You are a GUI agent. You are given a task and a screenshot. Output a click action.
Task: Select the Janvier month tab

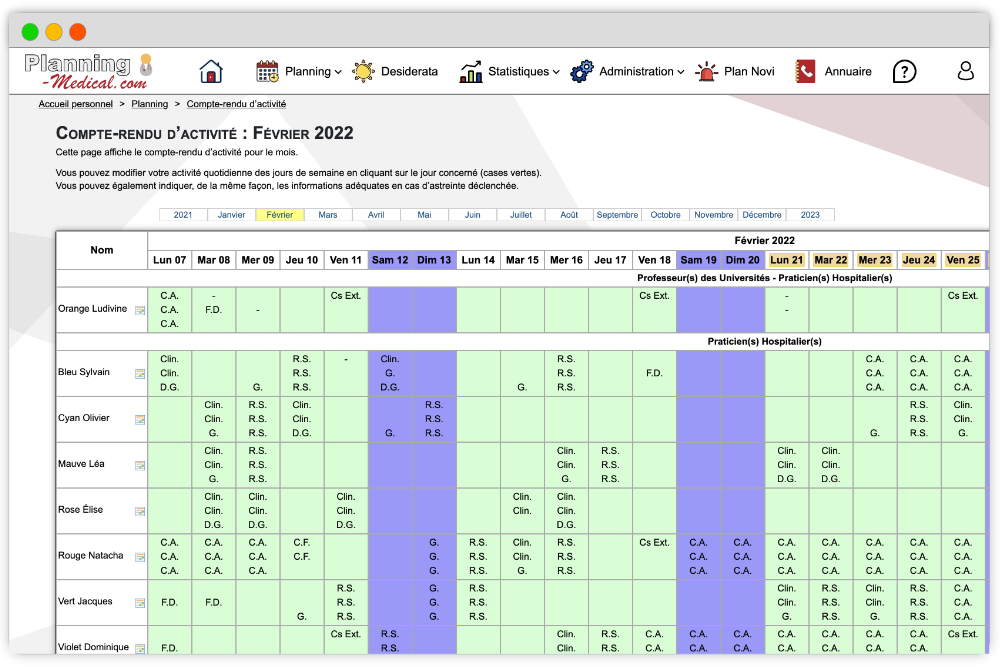[232, 215]
